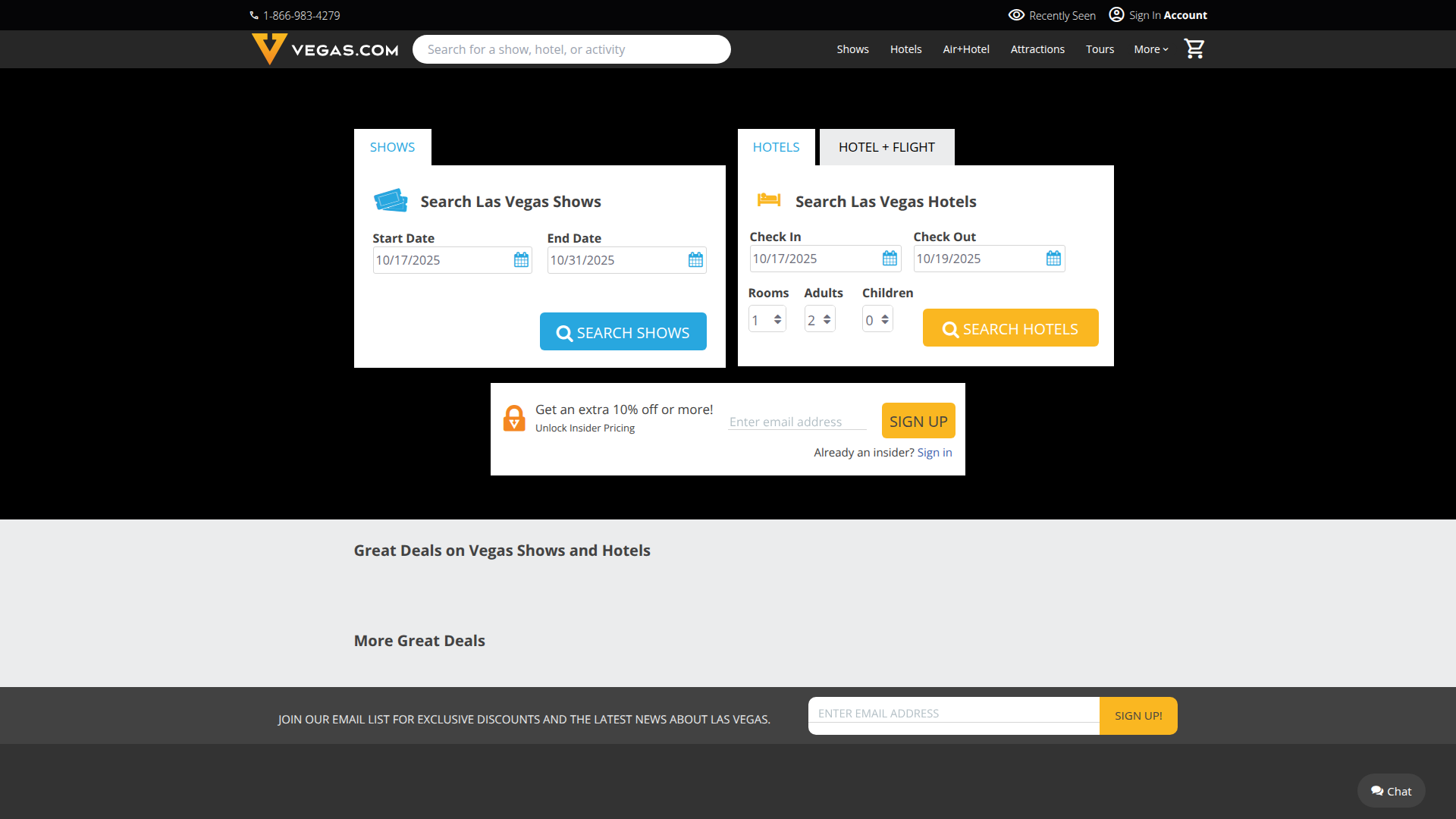Click the Start Date calendar icon
This screenshot has height=819, width=1456.
[x=521, y=260]
